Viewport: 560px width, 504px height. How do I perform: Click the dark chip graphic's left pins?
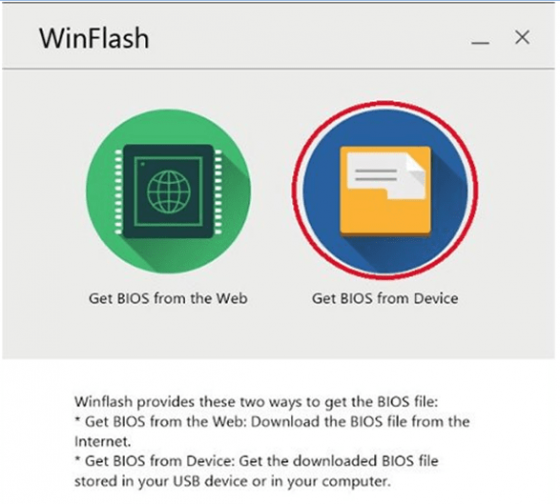pos(118,192)
